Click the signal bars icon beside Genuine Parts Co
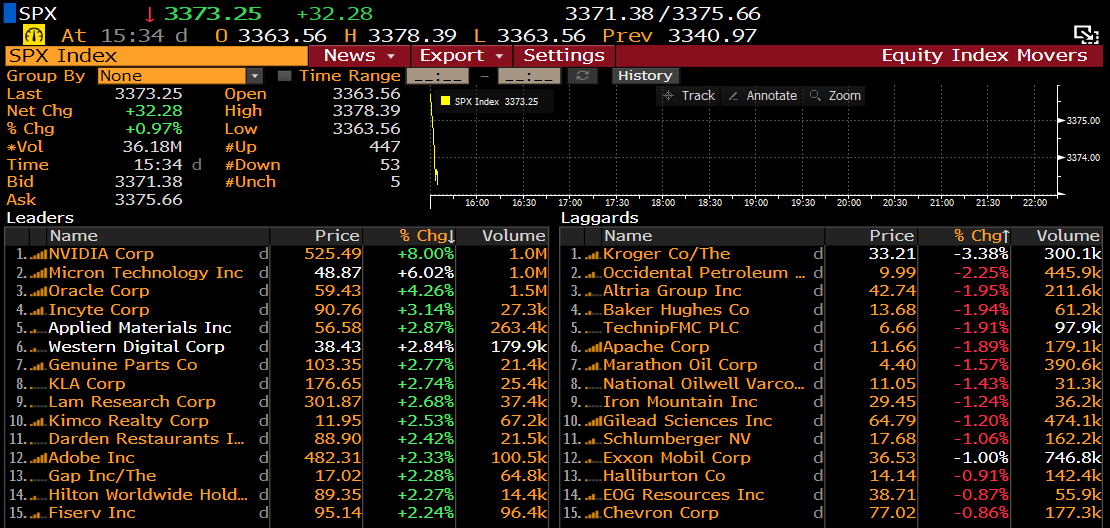 click(38, 365)
